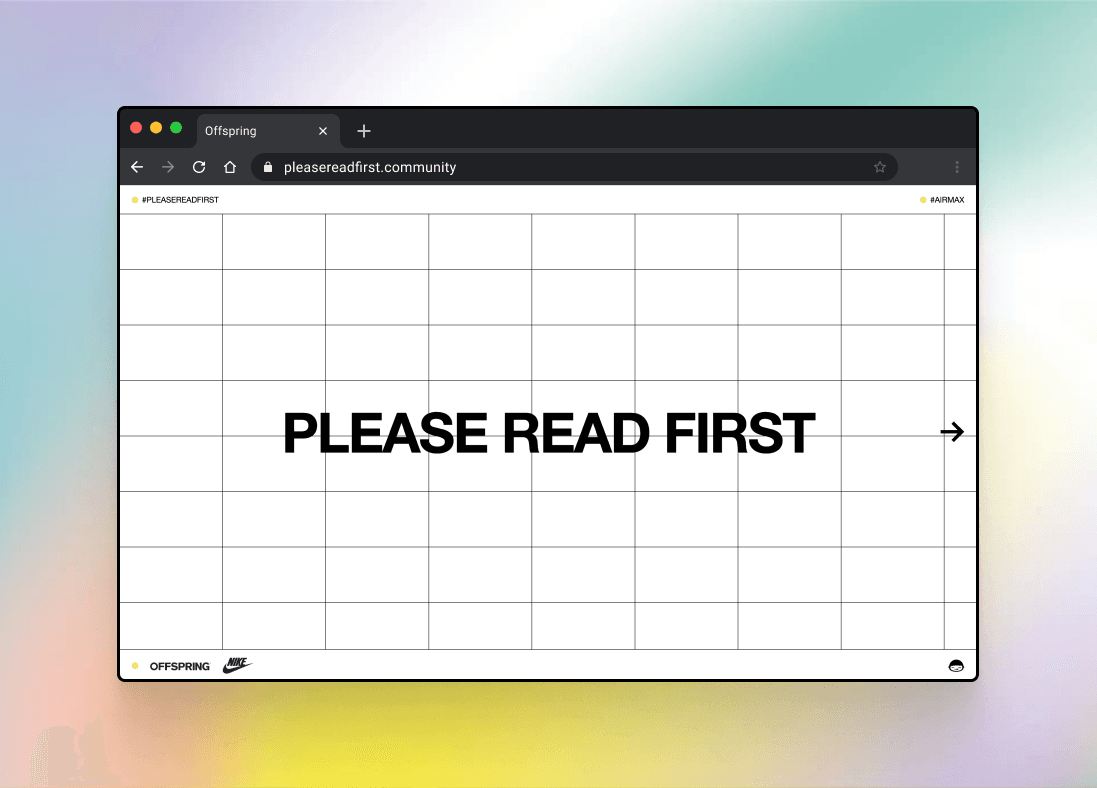1097x788 pixels.
Task: Close the Offspring tab
Action: [323, 131]
